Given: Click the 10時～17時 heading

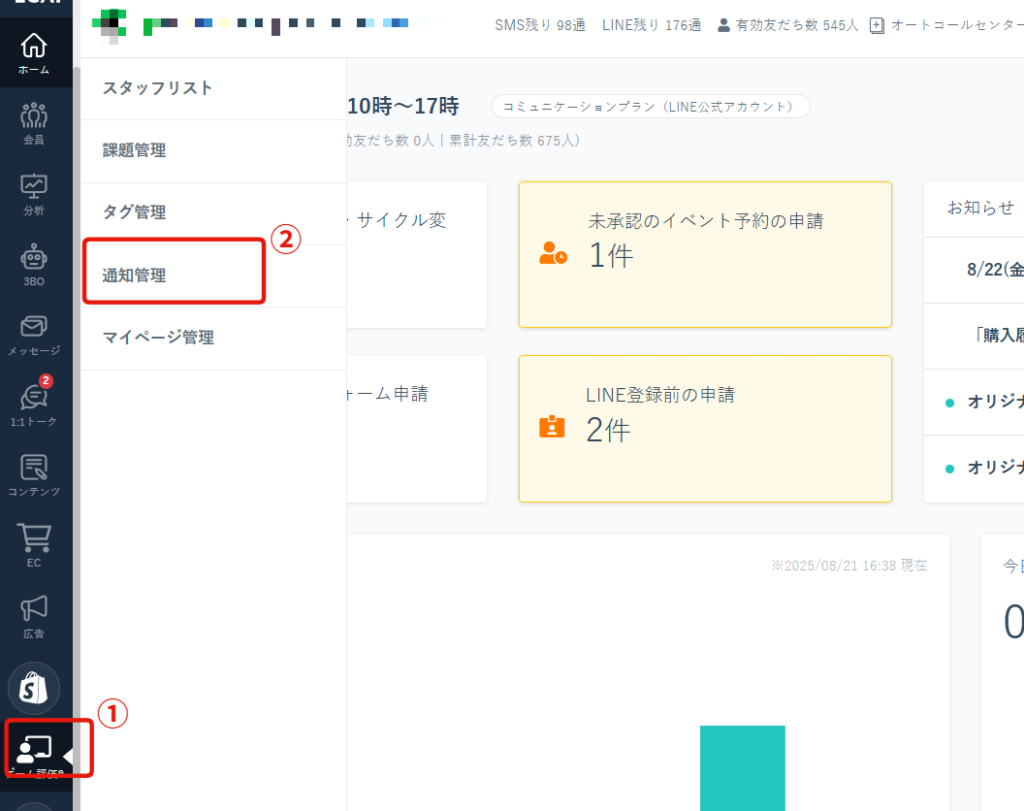Looking at the screenshot, I should pos(403,106).
